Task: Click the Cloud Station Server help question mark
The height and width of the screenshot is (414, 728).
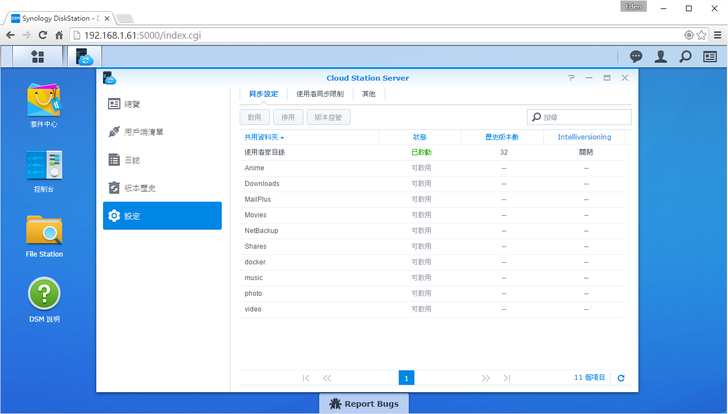Action: (x=571, y=77)
